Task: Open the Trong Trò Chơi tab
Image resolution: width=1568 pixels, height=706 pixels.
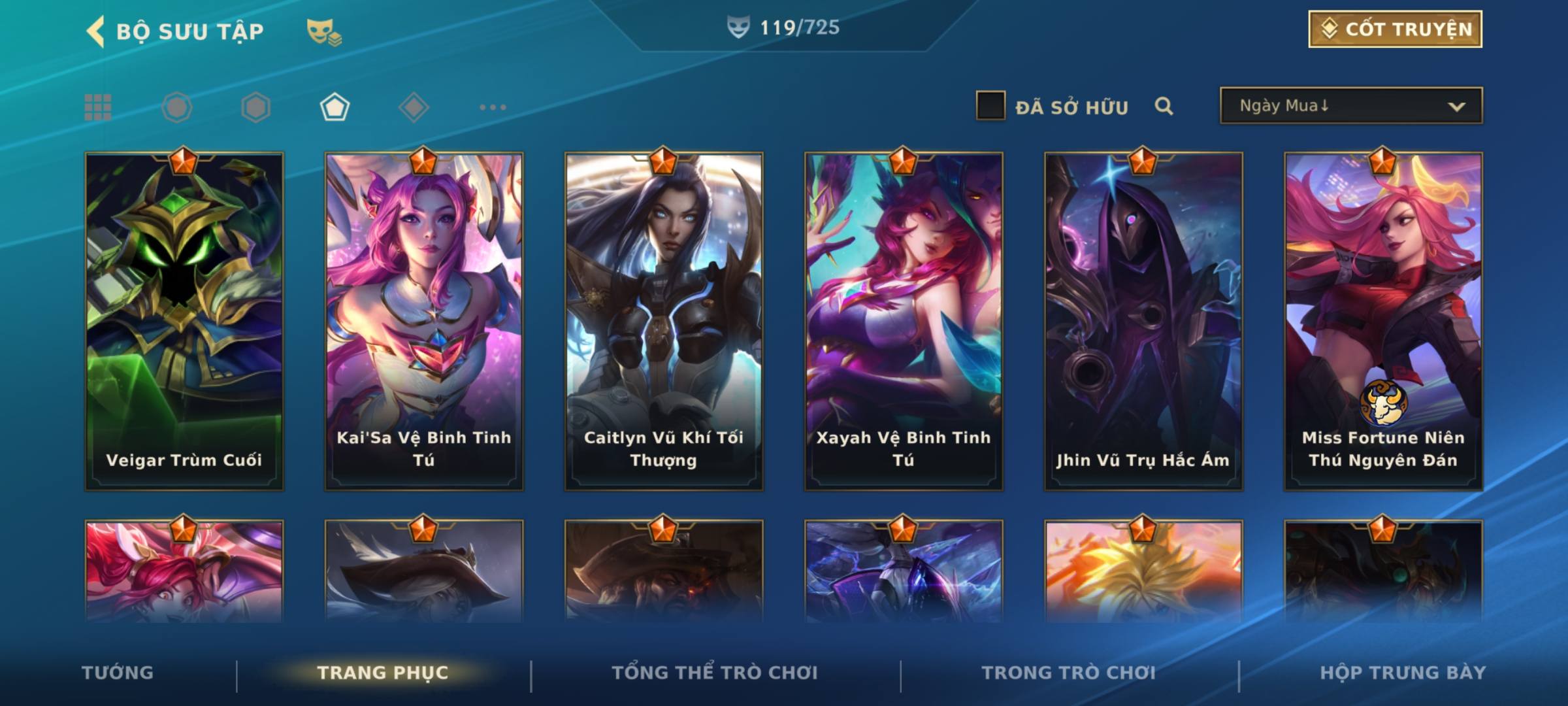Action: (1069, 673)
